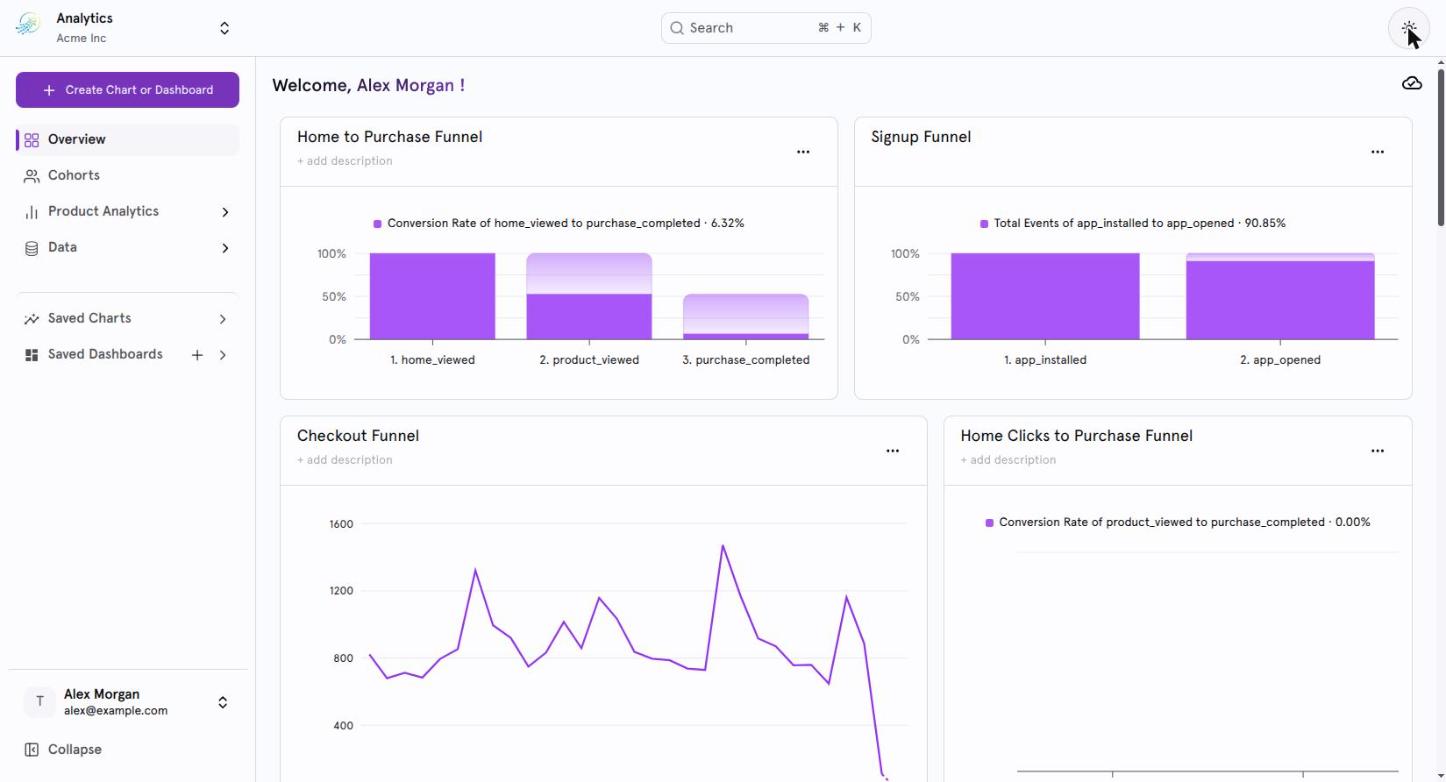Click the page vertical scrollbar
Viewport: 1446px width, 782px height.
(x=1441, y=147)
